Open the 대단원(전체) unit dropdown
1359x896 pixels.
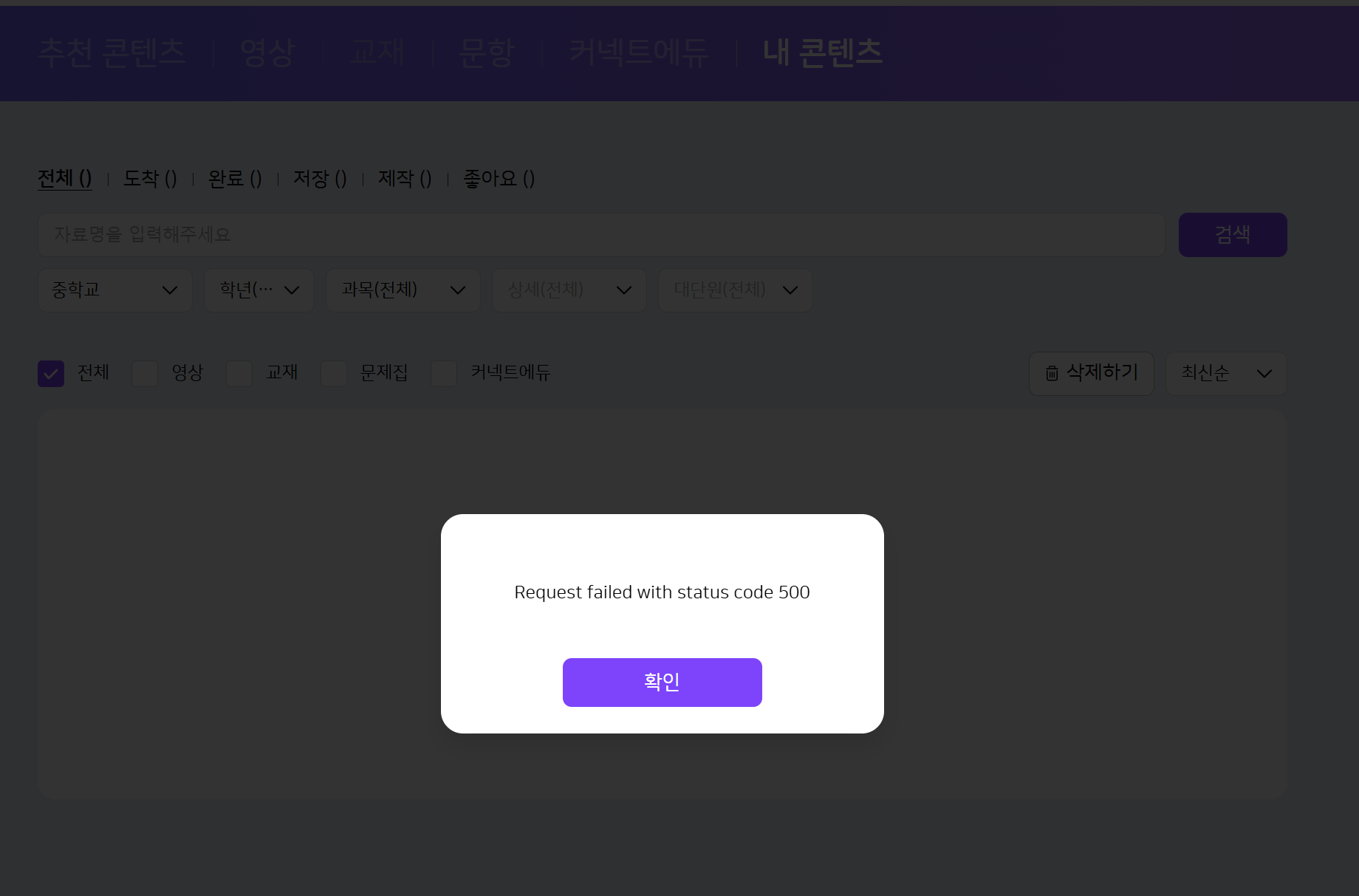(x=735, y=290)
